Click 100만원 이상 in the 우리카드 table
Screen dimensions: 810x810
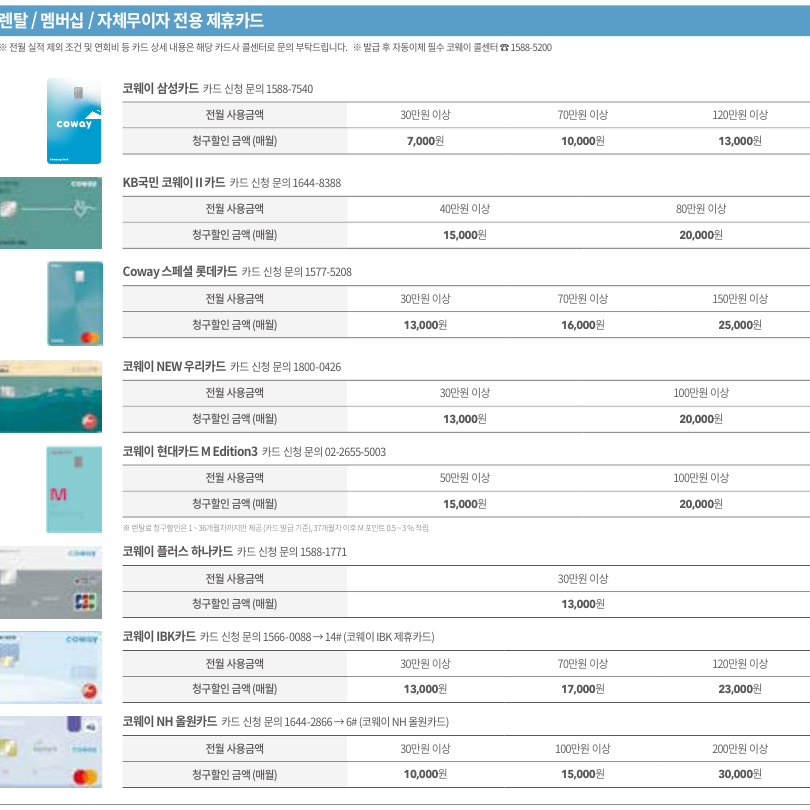(701, 393)
